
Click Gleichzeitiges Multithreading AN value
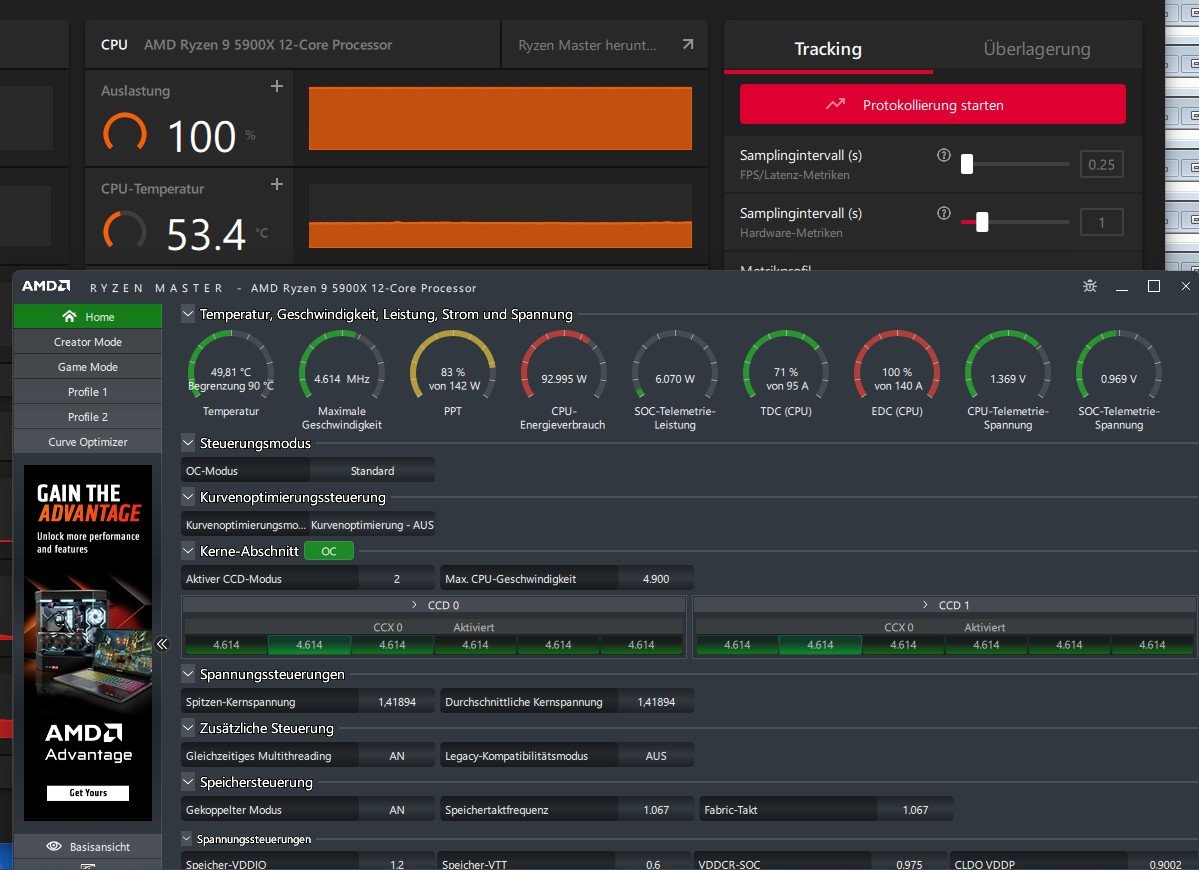(x=397, y=755)
